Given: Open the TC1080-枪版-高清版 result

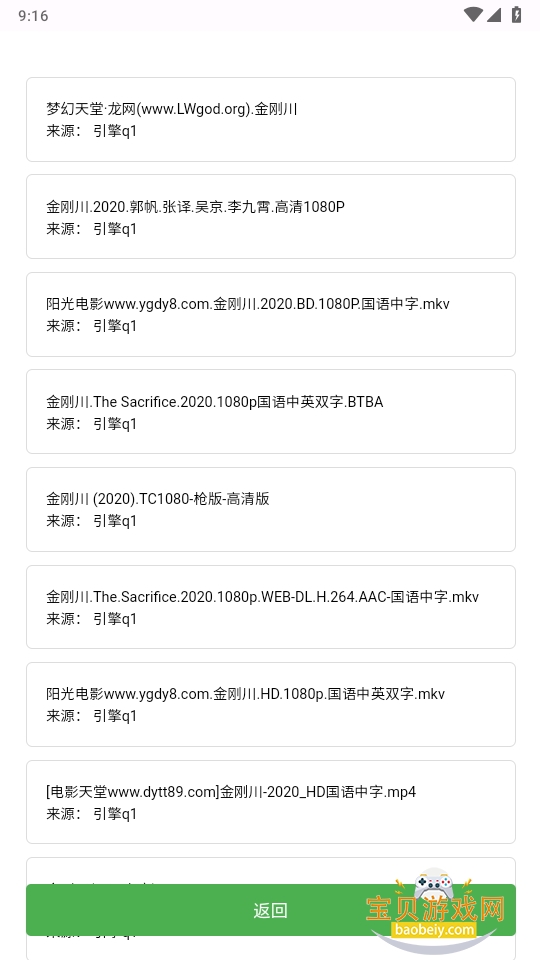Looking at the screenshot, I should coord(271,509).
